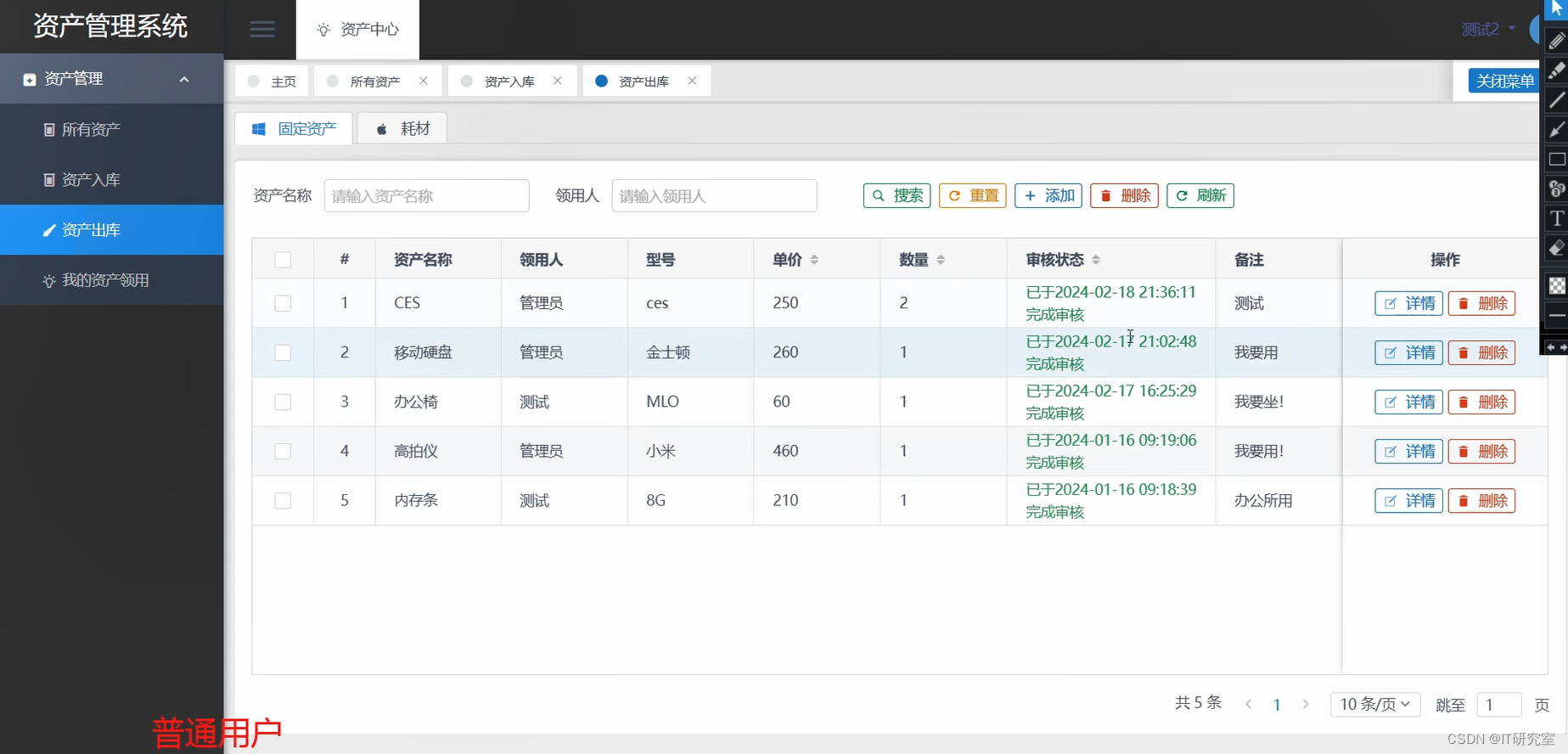1568x754 pixels.
Task: Check the row for 办公椅
Action: [283, 402]
